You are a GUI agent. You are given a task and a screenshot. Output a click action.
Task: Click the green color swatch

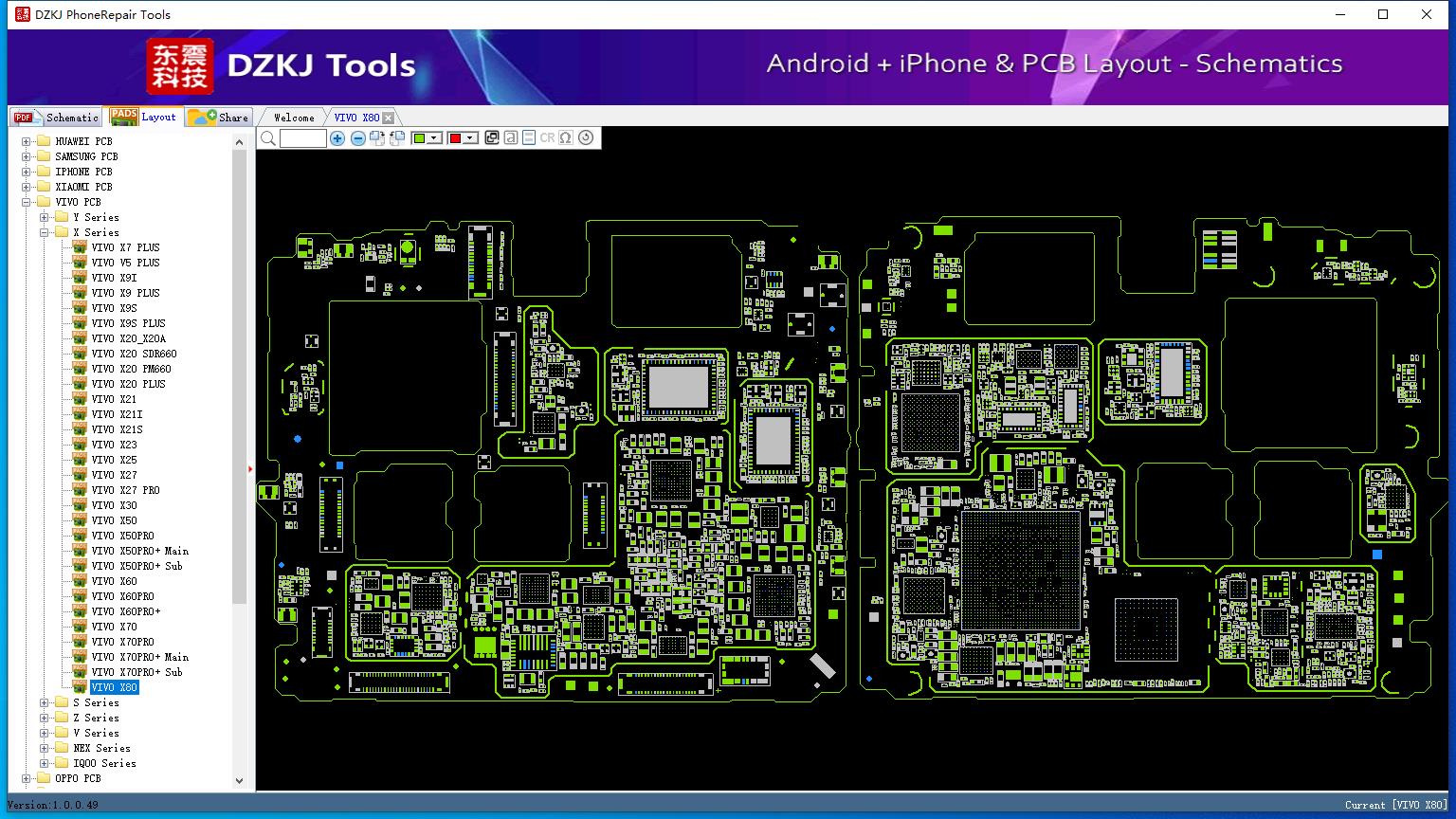coord(420,138)
